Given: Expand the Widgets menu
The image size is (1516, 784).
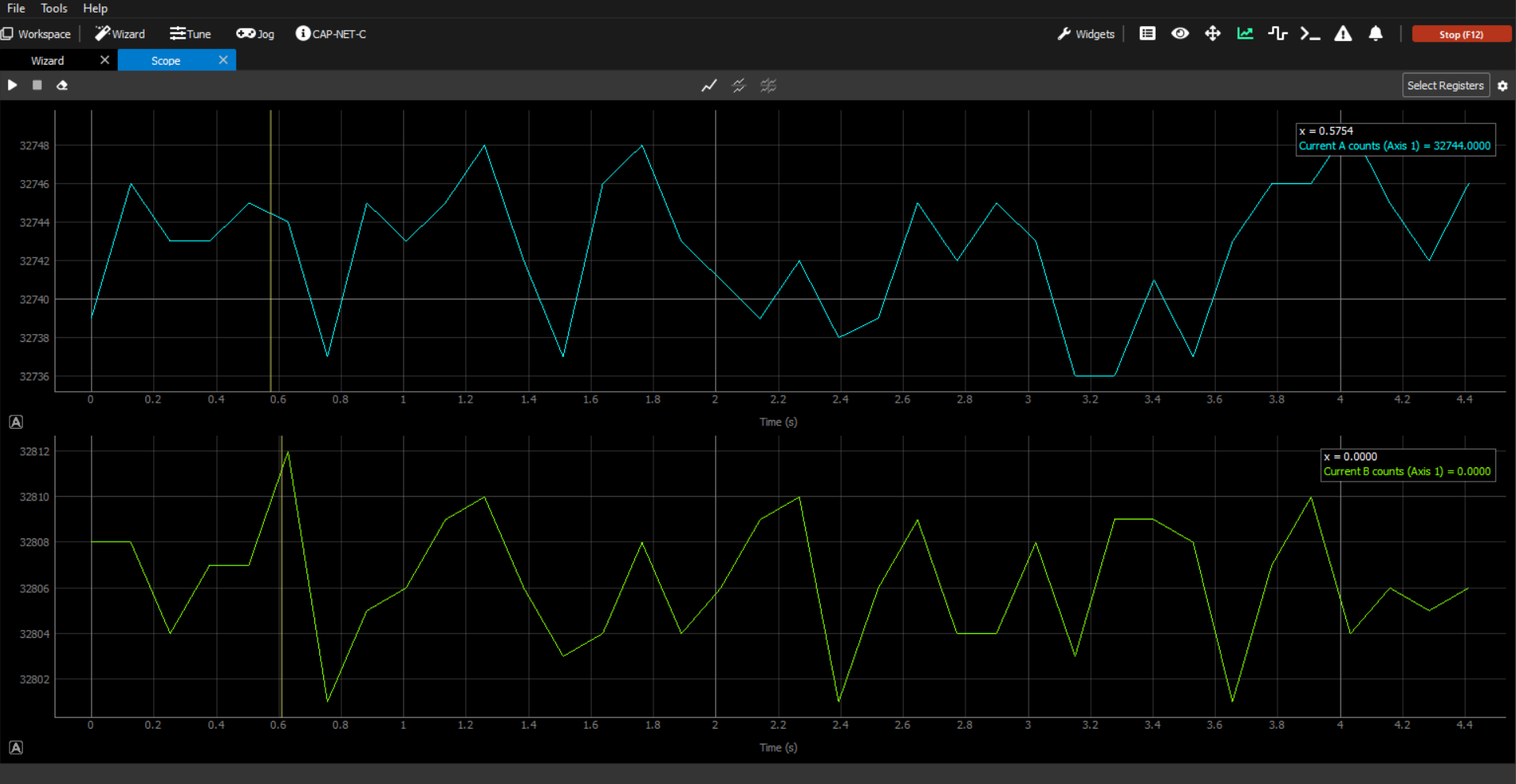Looking at the screenshot, I should point(1085,34).
